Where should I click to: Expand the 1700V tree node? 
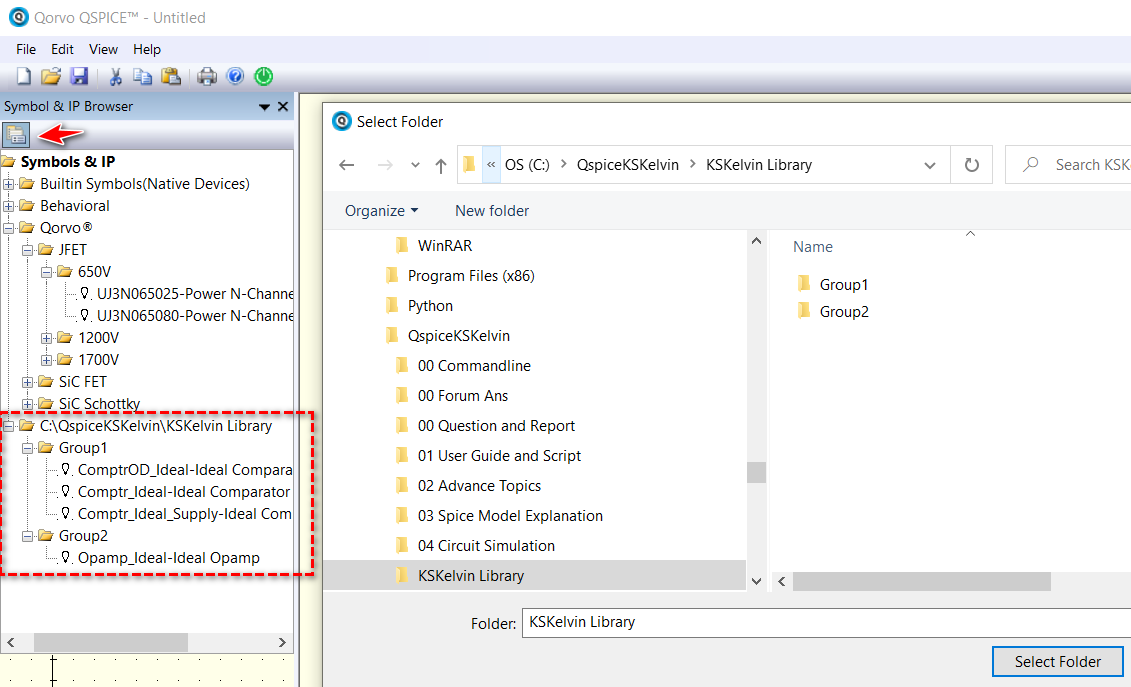click(x=46, y=360)
